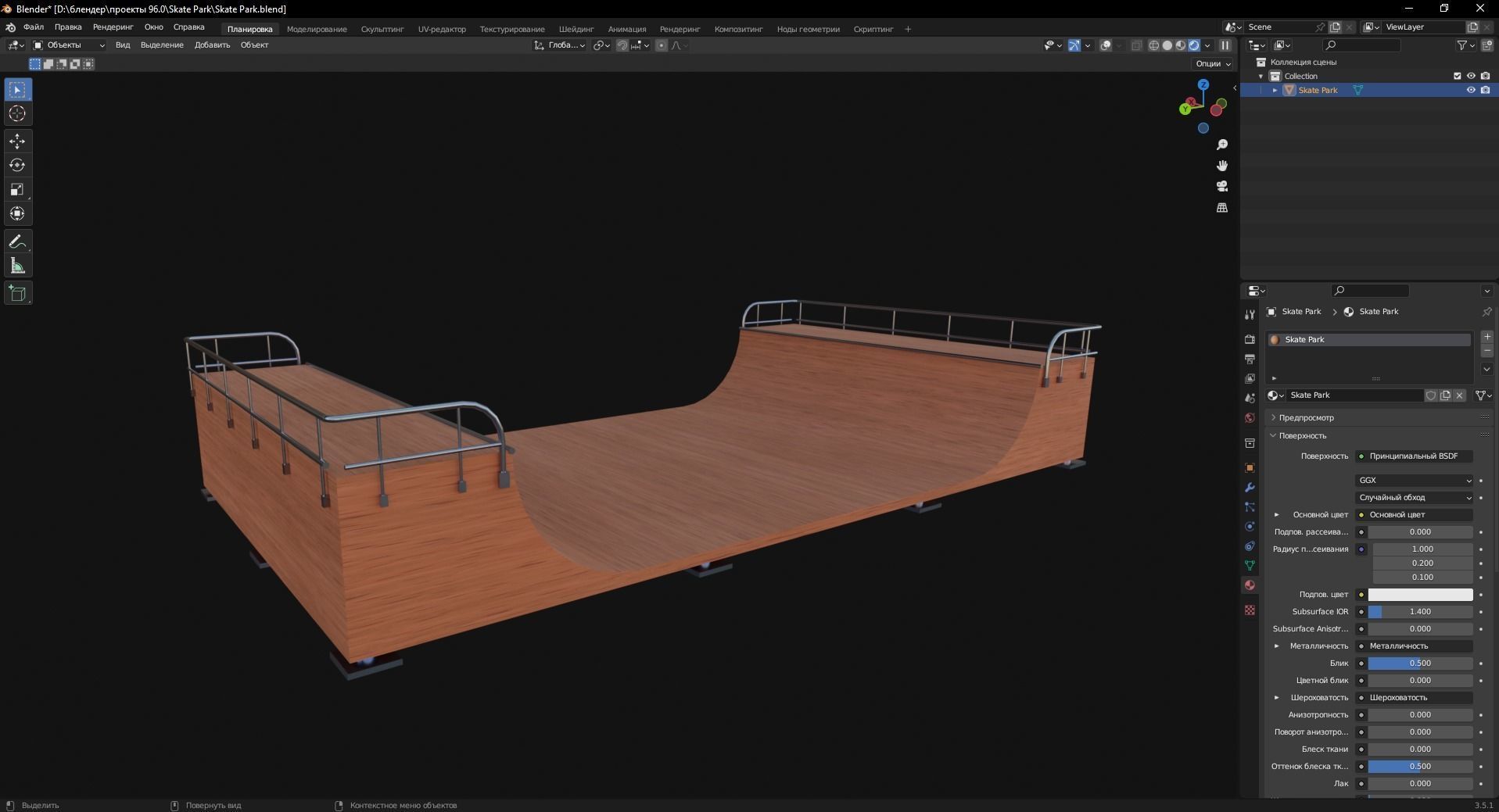
Task: Add a new workspace with plus
Action: coord(908,29)
